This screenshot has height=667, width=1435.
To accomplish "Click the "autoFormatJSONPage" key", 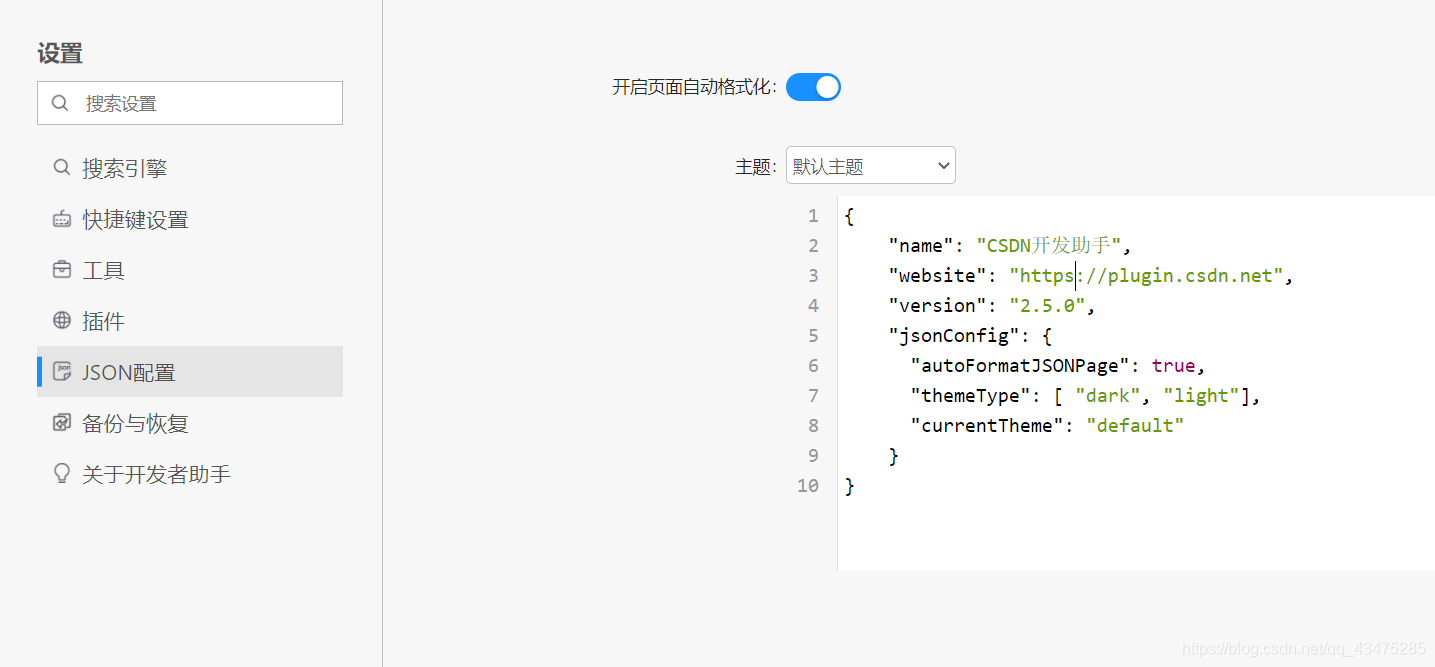I will [x=1020, y=366].
